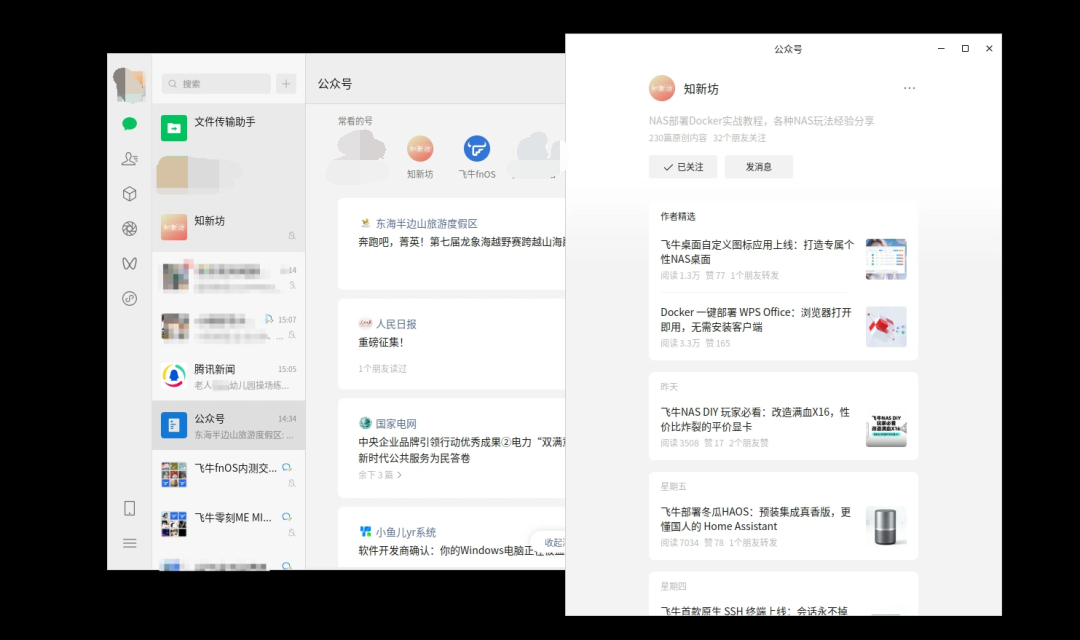Open the 小鱼儿yr系统 account link

tap(406, 532)
